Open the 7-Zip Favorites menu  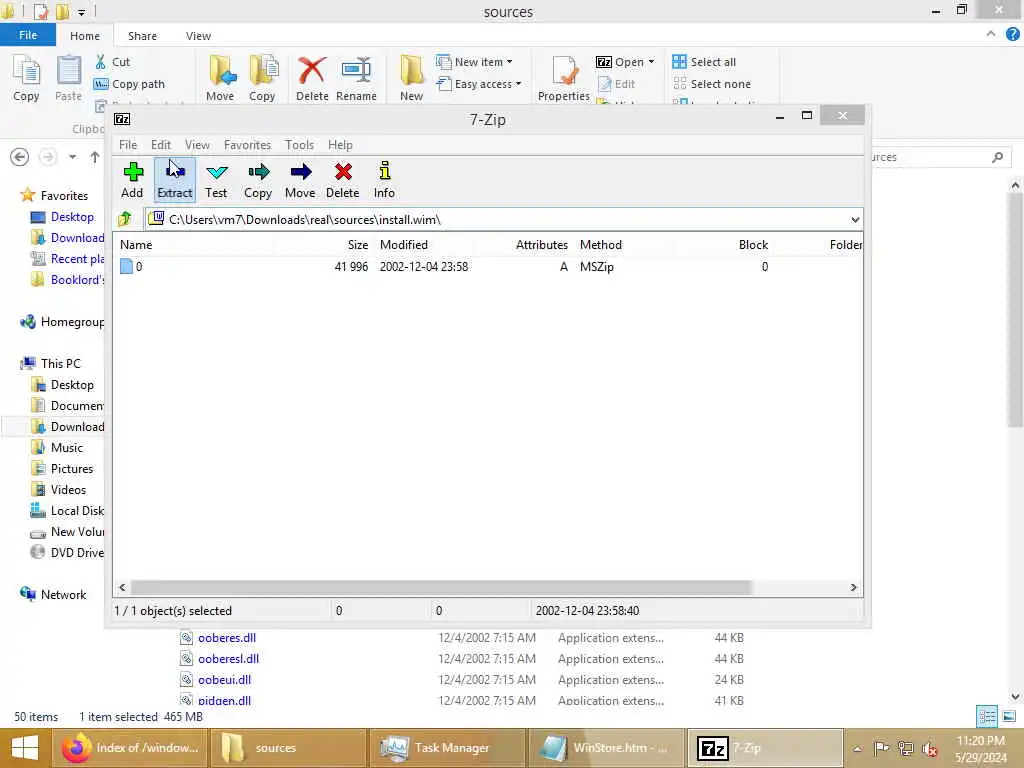(247, 145)
